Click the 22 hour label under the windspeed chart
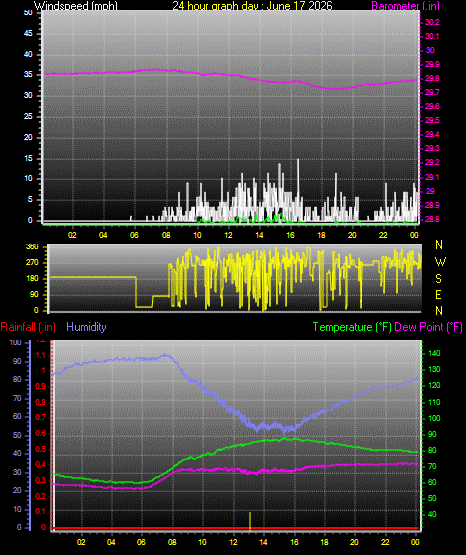 (383, 235)
